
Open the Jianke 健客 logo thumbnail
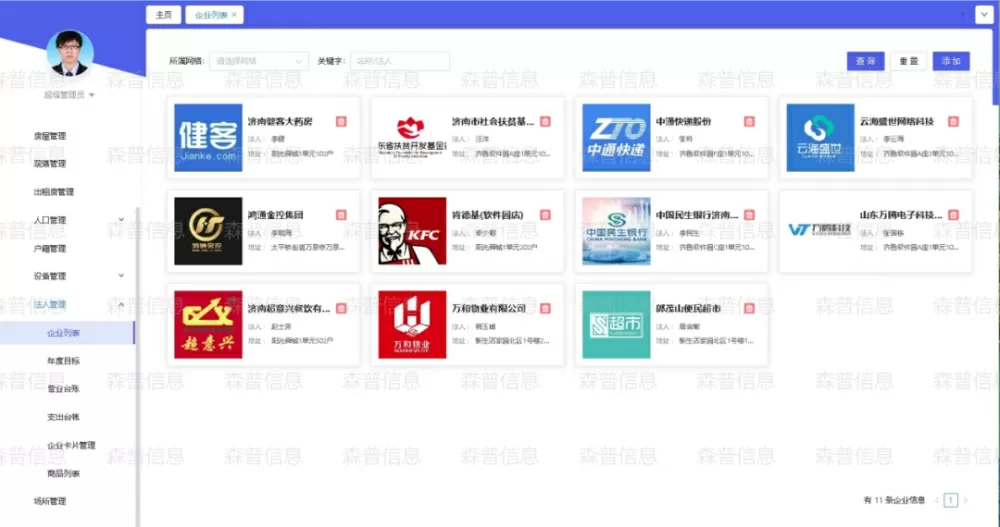tap(208, 137)
